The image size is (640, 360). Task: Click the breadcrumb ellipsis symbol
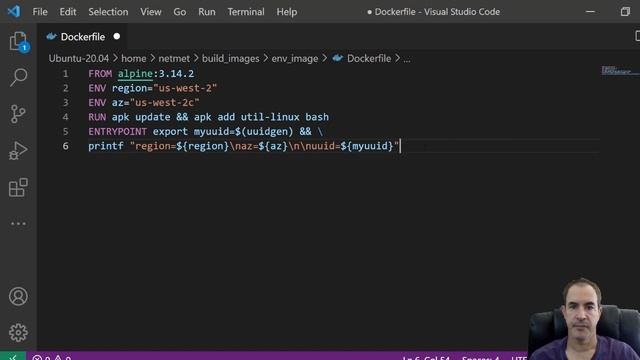407,59
